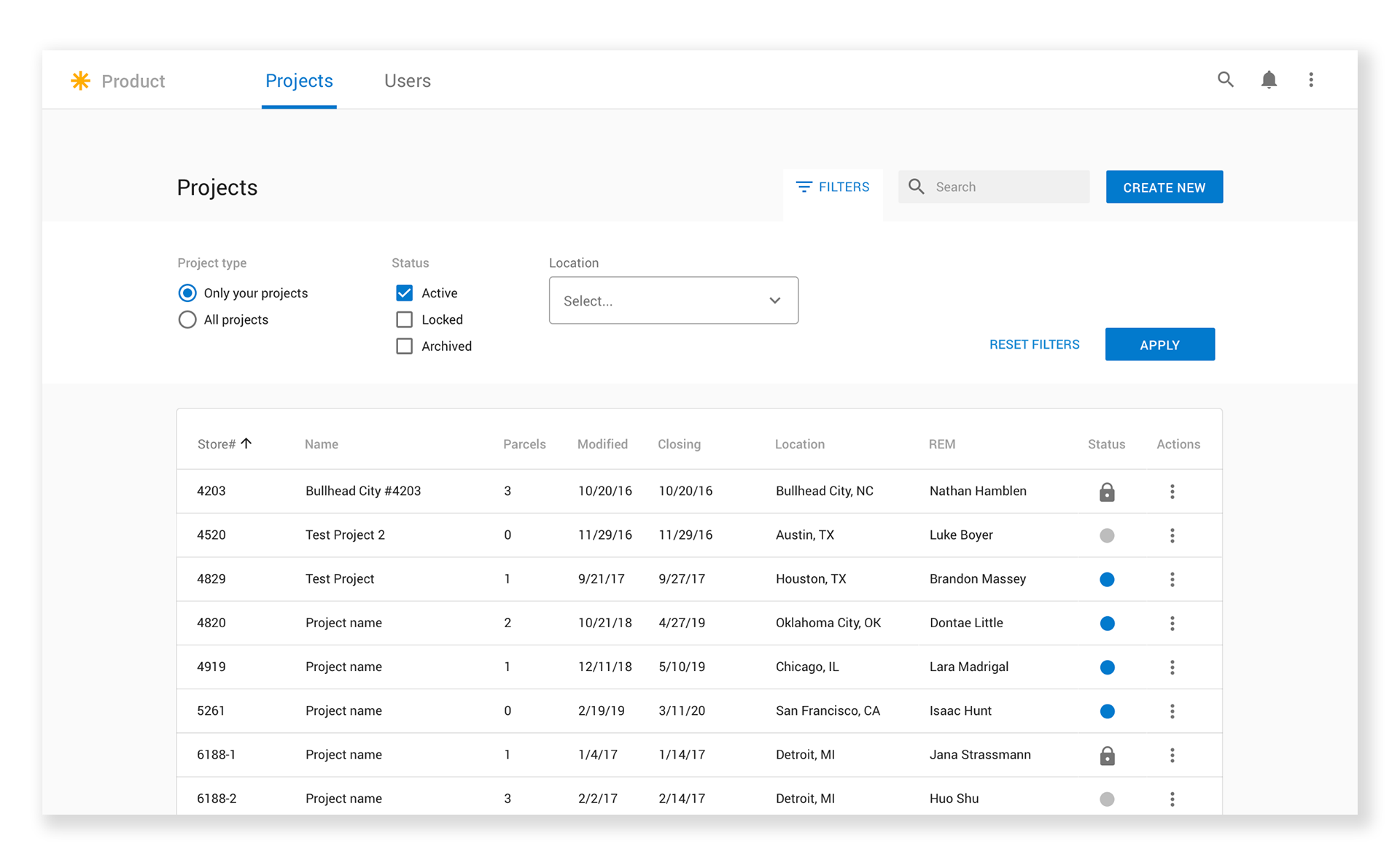Open actions menu for store 4820

(x=1172, y=623)
